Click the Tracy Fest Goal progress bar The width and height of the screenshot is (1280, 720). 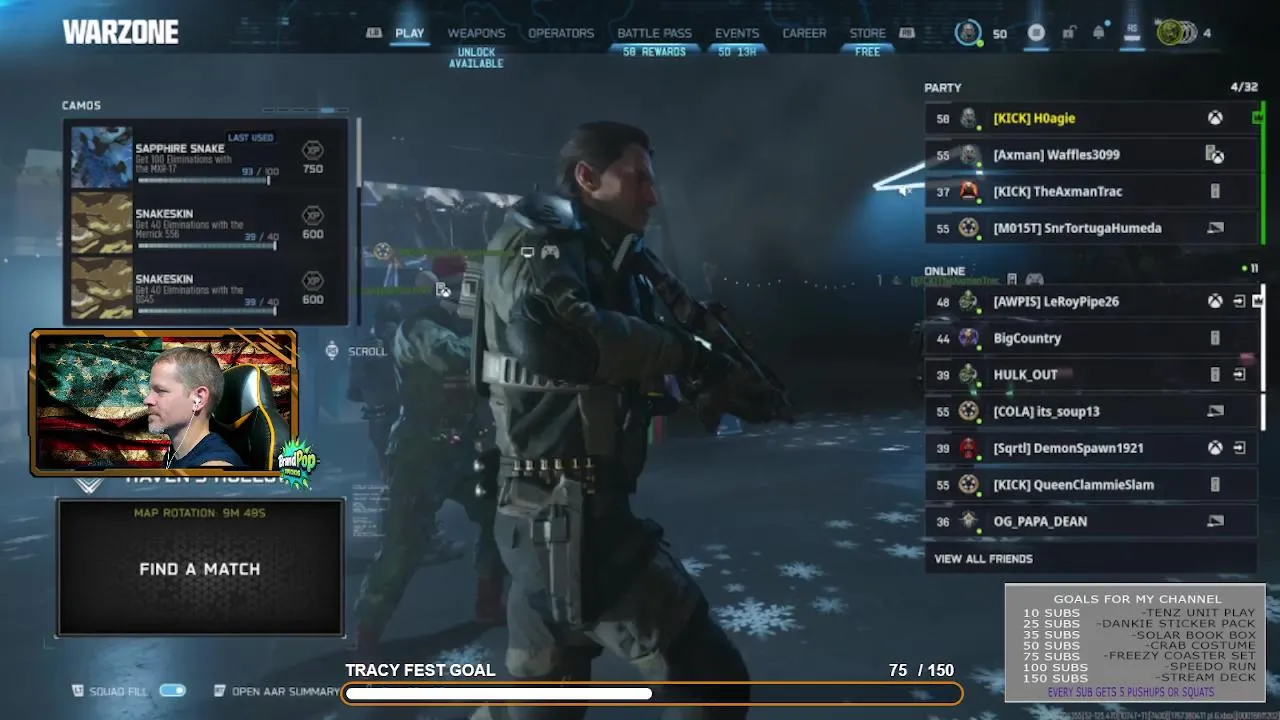(652, 693)
